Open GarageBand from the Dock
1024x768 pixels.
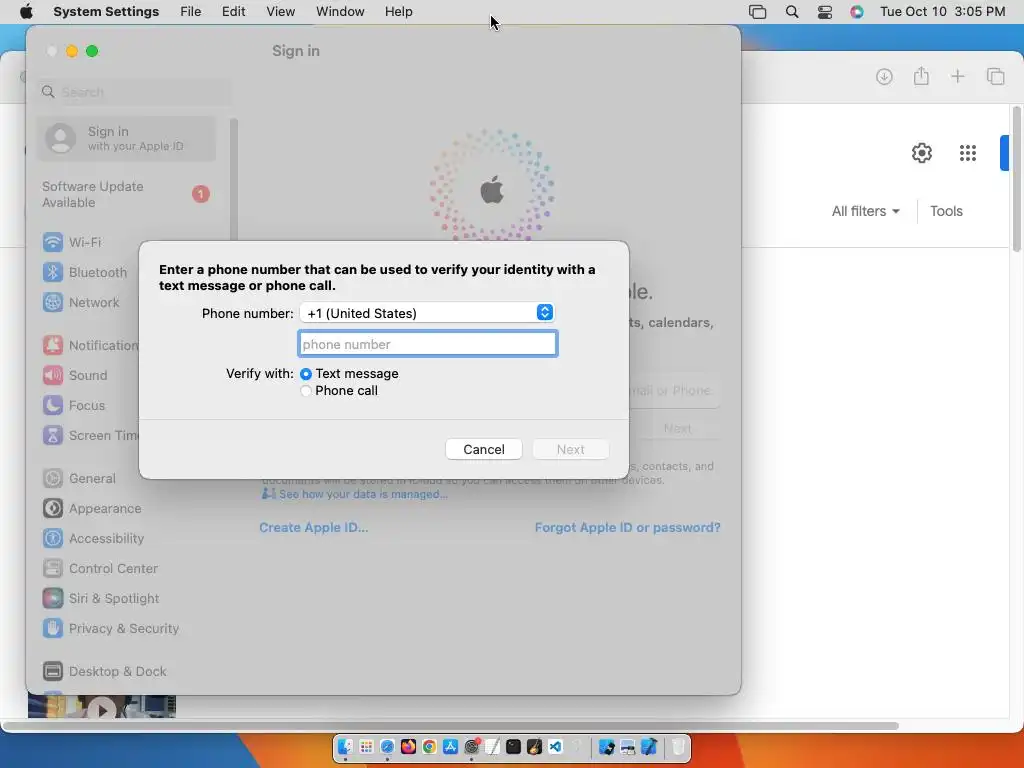(x=534, y=747)
